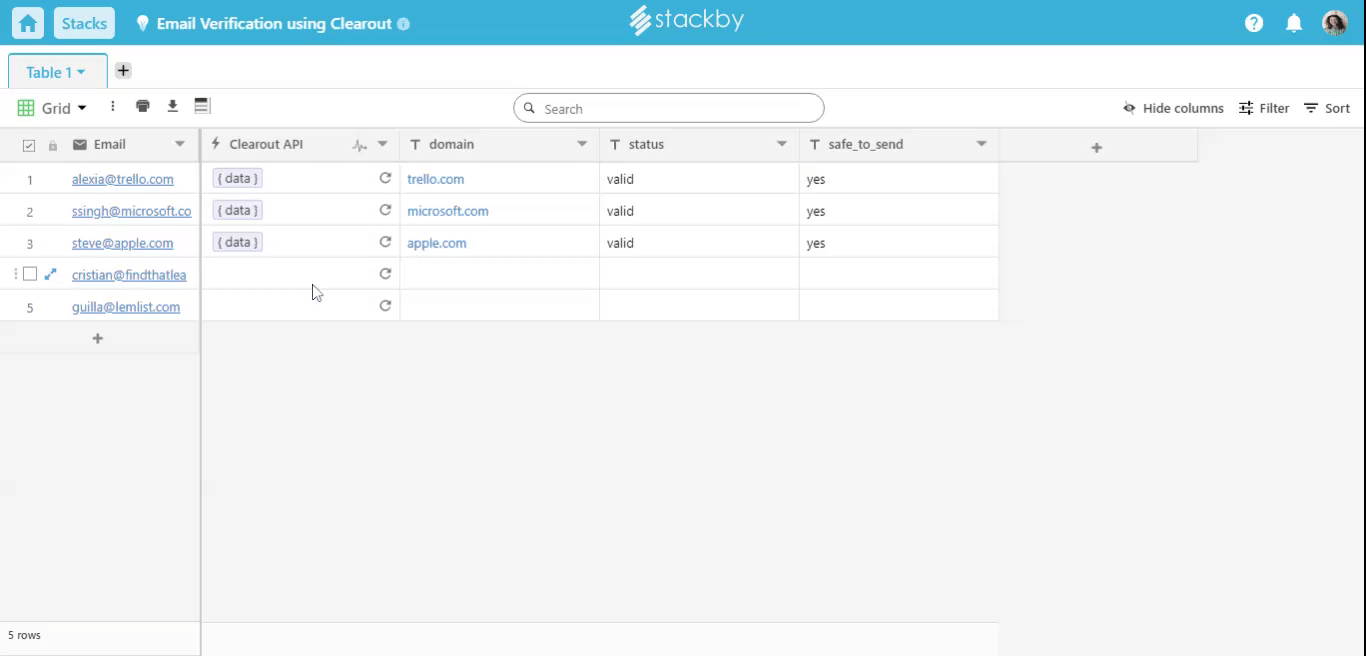Viewport: 1366px width, 656px height.
Task: Click the Home icon in header
Action: click(x=28, y=23)
